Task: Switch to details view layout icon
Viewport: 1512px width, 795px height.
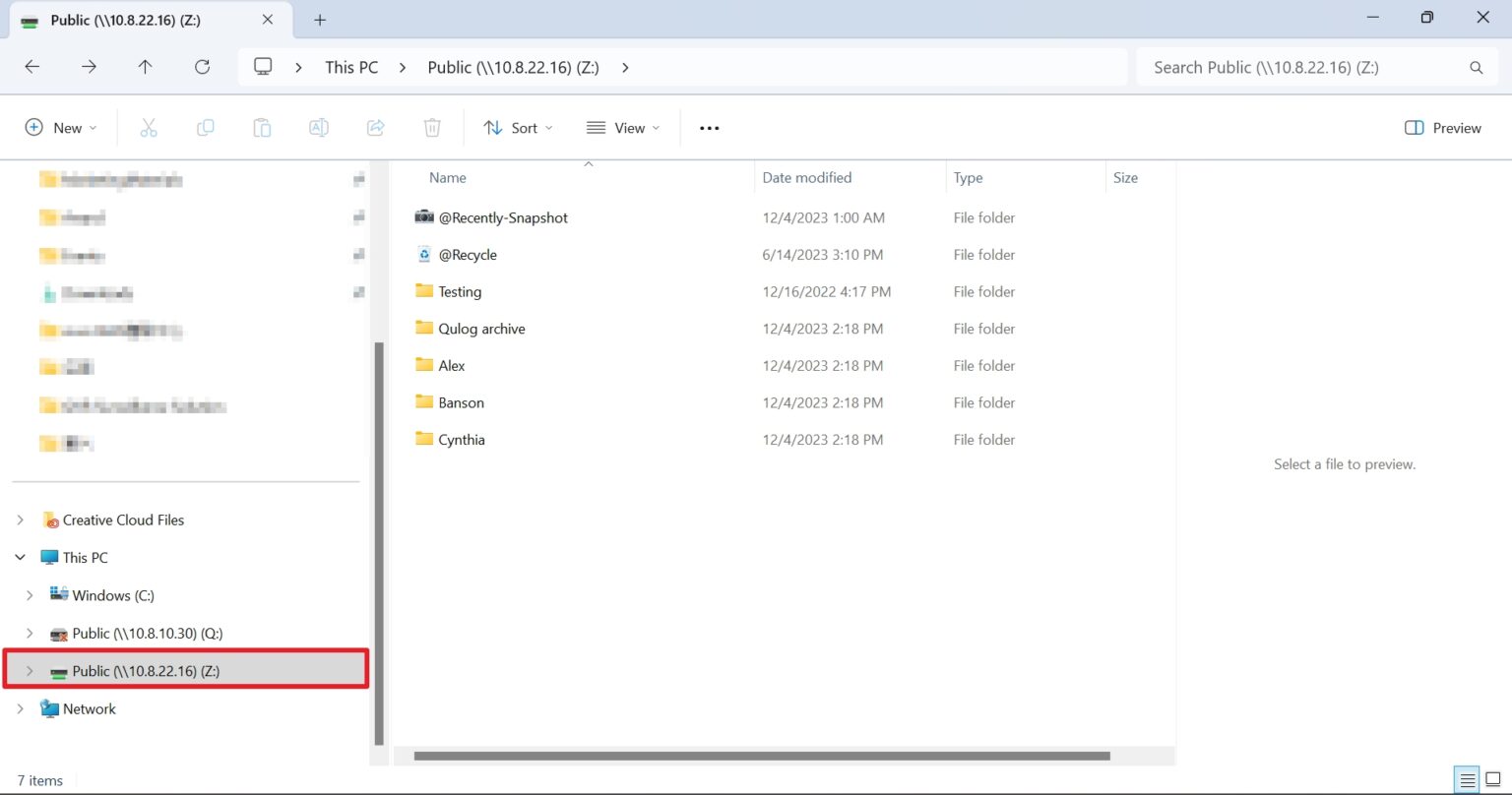Action: [x=1468, y=780]
